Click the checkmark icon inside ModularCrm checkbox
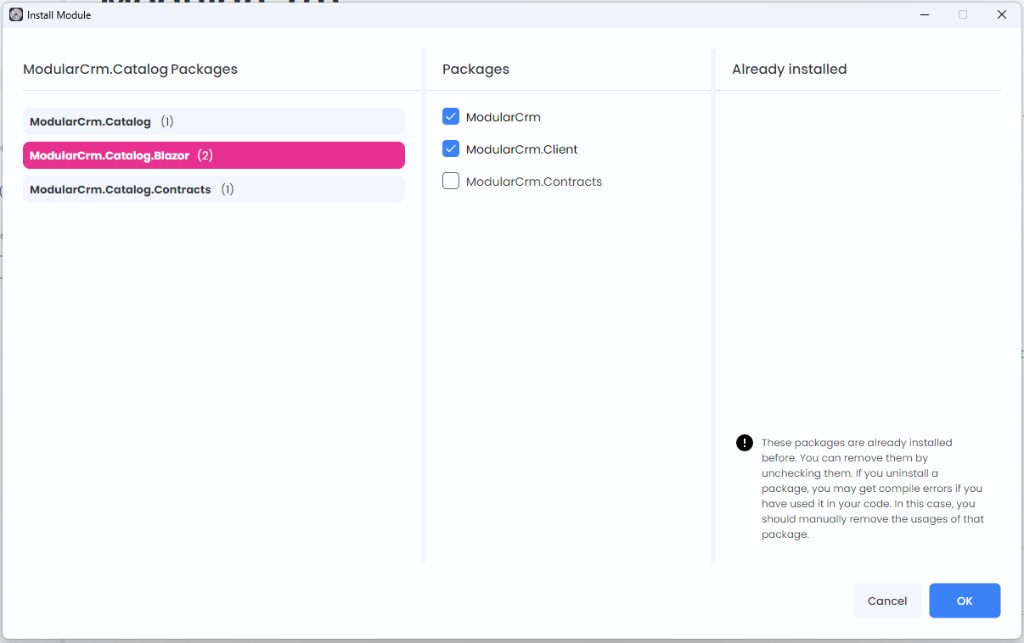 (450, 116)
